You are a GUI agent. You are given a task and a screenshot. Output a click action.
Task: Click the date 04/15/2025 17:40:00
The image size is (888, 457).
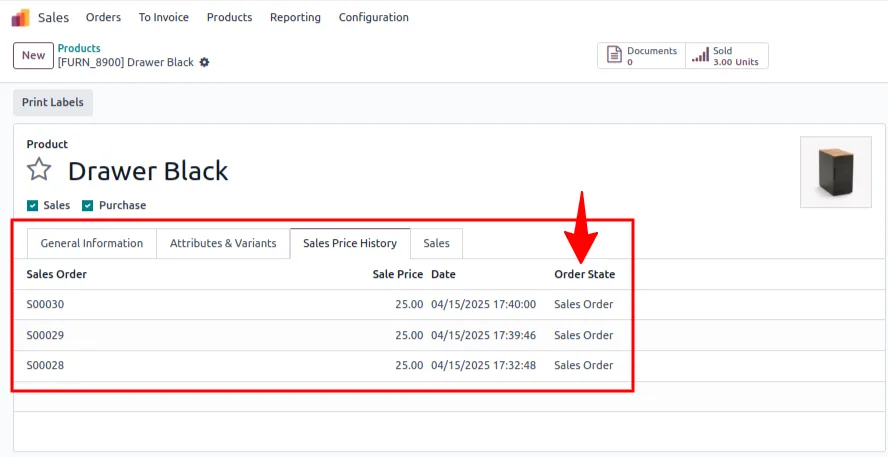[484, 305]
